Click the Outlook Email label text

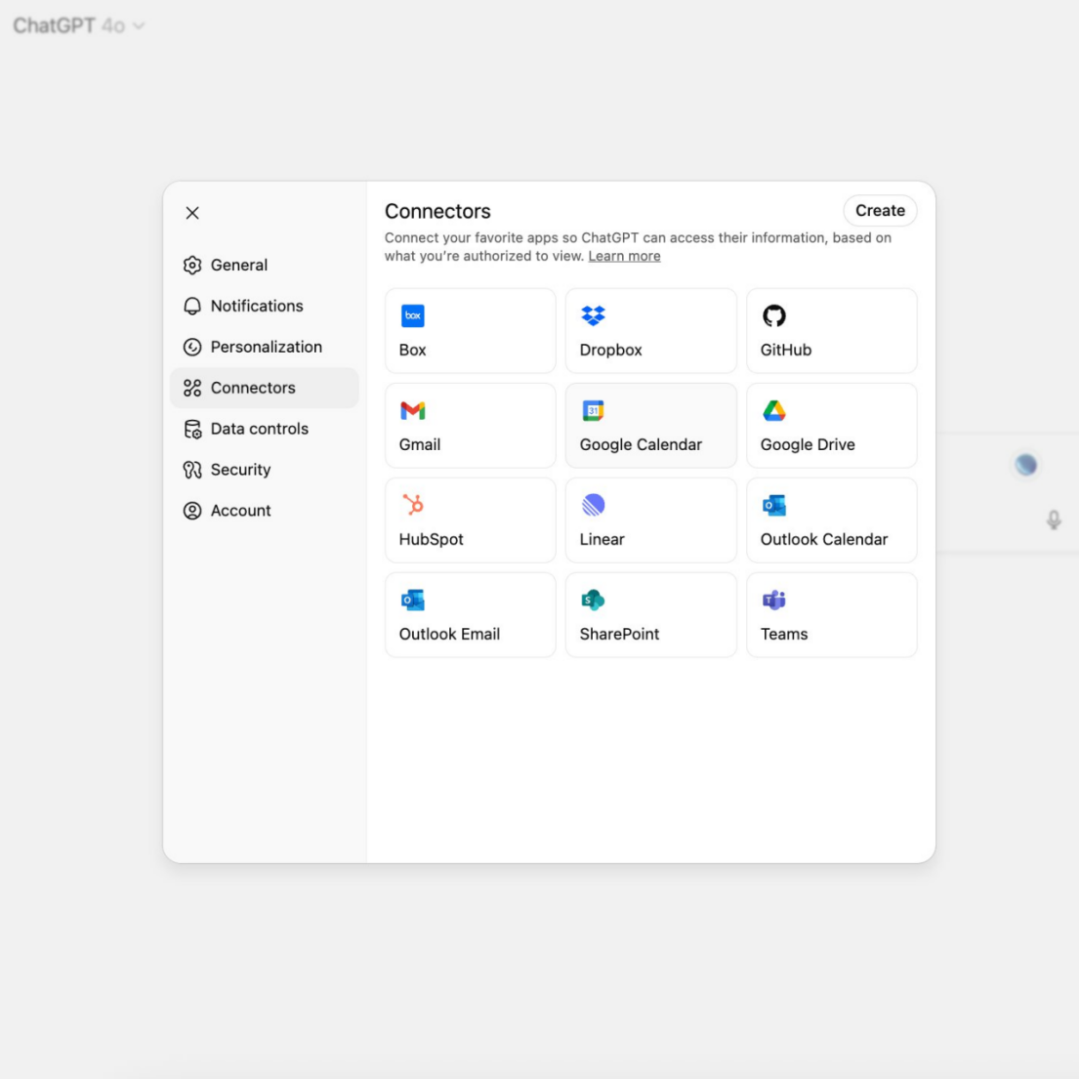[x=449, y=634]
